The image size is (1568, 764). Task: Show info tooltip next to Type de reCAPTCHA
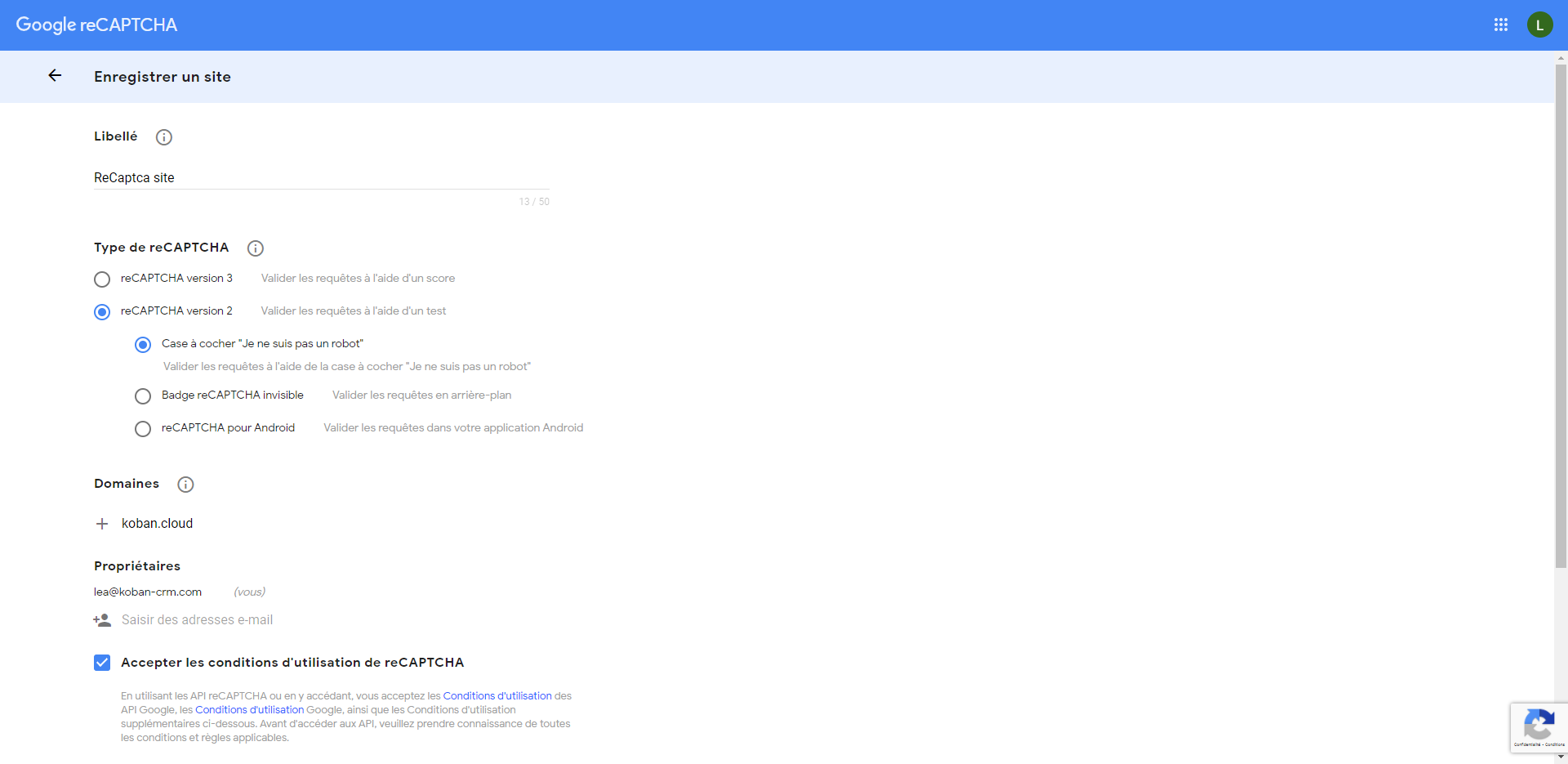click(256, 248)
